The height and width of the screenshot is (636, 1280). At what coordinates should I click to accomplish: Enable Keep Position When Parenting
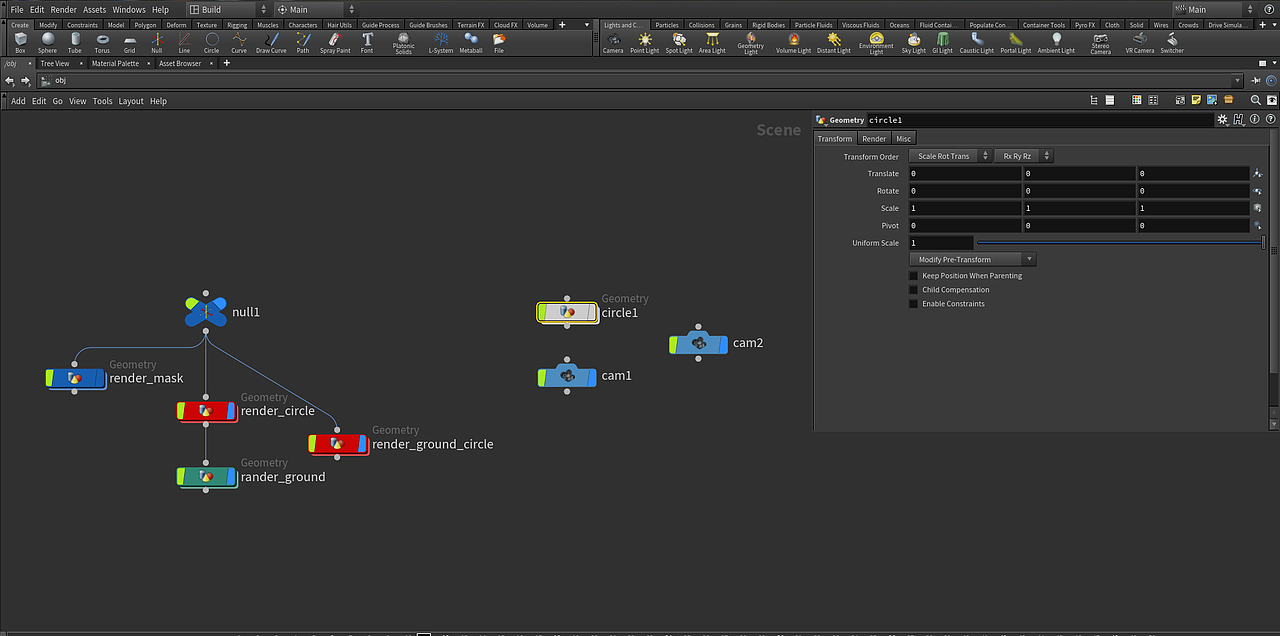[913, 276]
